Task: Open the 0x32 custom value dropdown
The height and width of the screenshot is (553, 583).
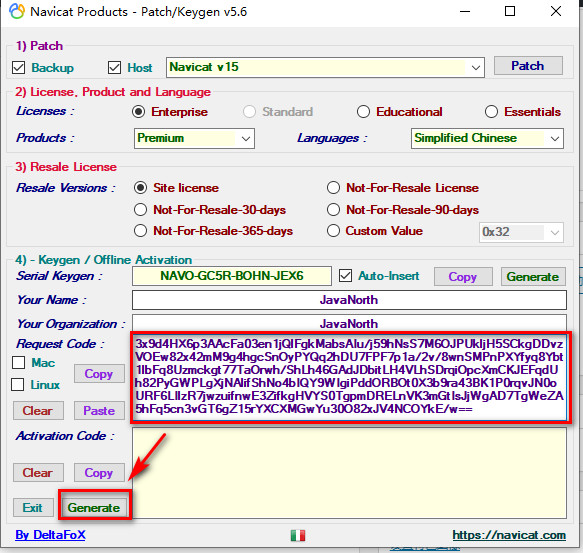Action: pyautogui.click(x=521, y=232)
